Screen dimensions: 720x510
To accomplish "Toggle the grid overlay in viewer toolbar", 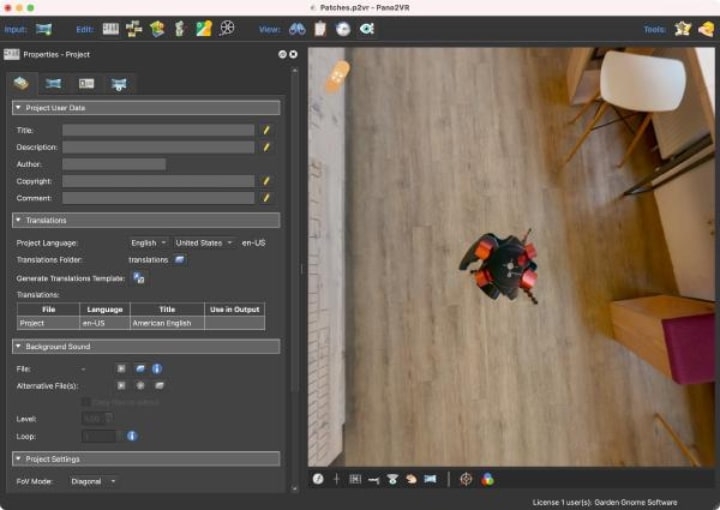I will coord(355,479).
